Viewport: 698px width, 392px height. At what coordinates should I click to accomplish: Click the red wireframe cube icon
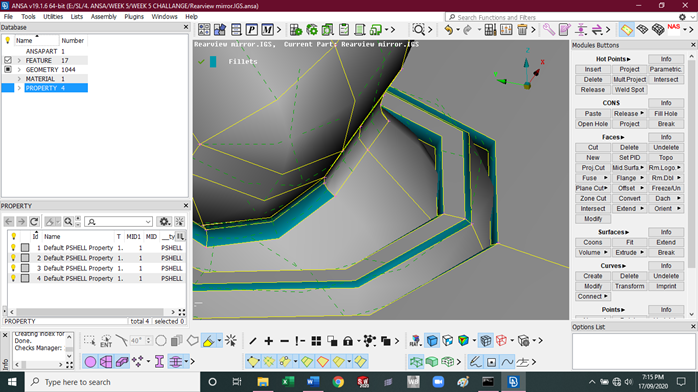pos(501,341)
